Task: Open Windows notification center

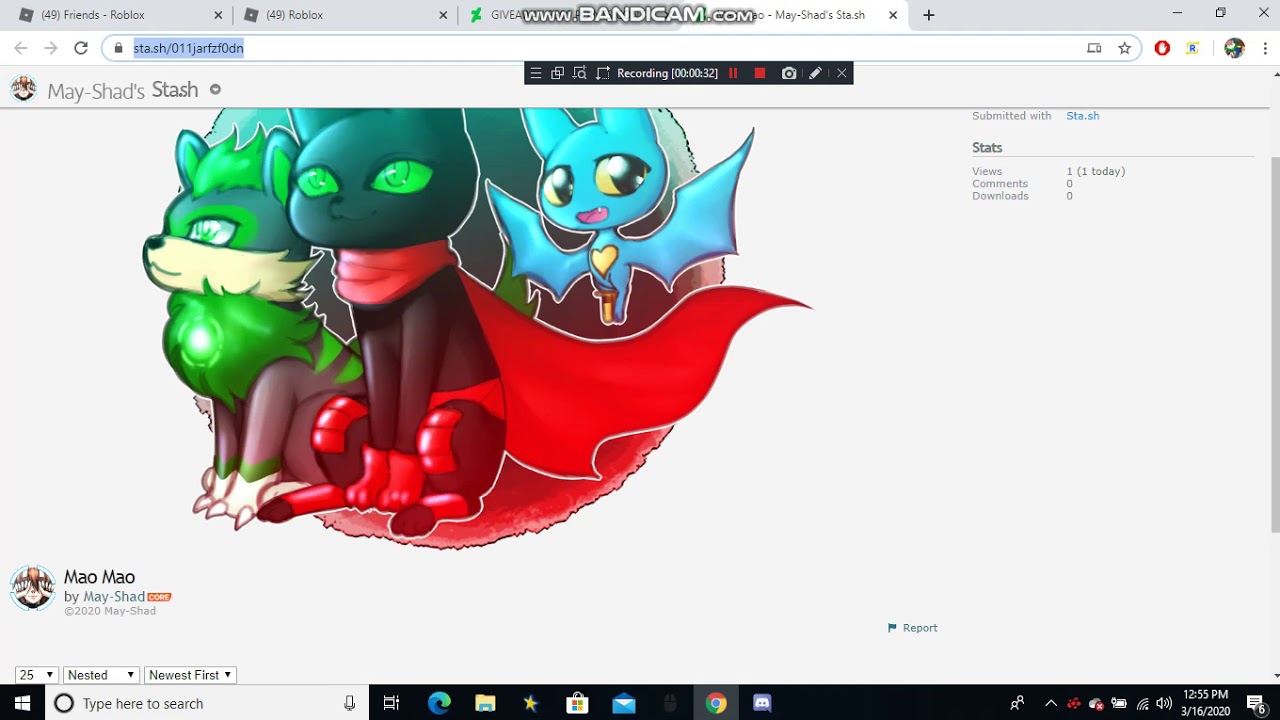Action: point(1257,703)
